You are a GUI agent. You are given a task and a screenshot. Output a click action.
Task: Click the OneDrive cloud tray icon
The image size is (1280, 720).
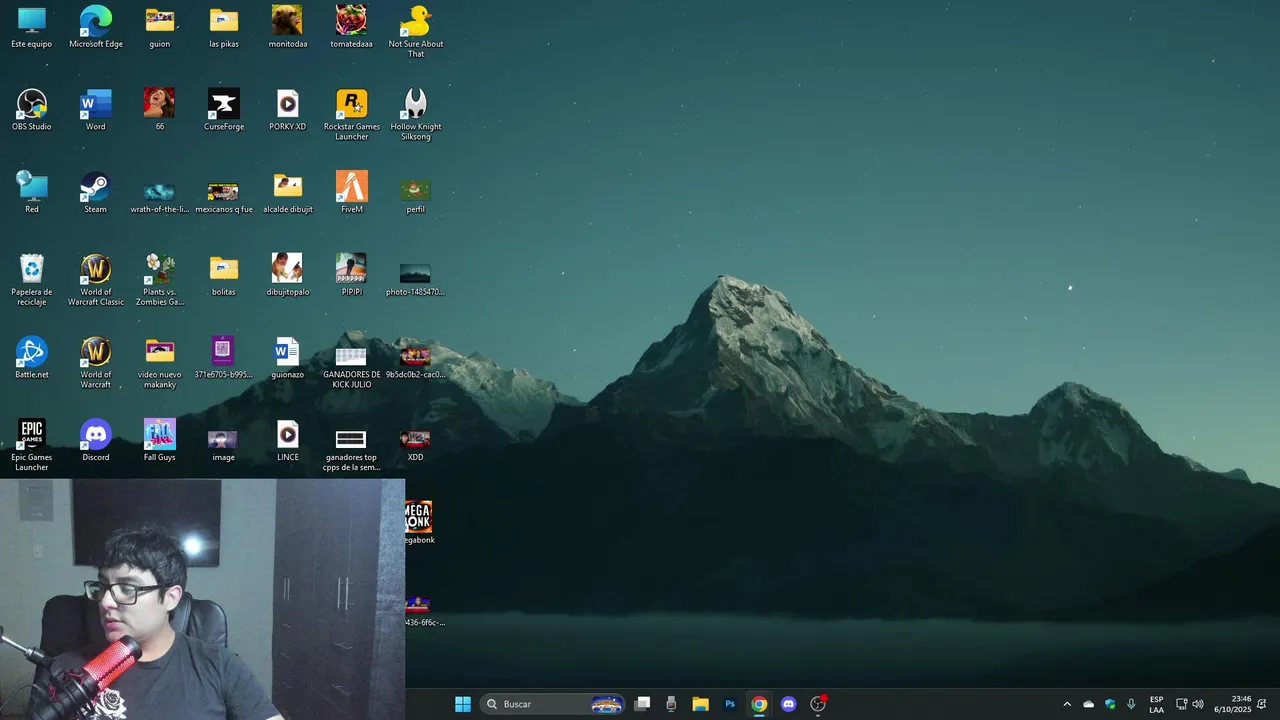pyautogui.click(x=1088, y=704)
